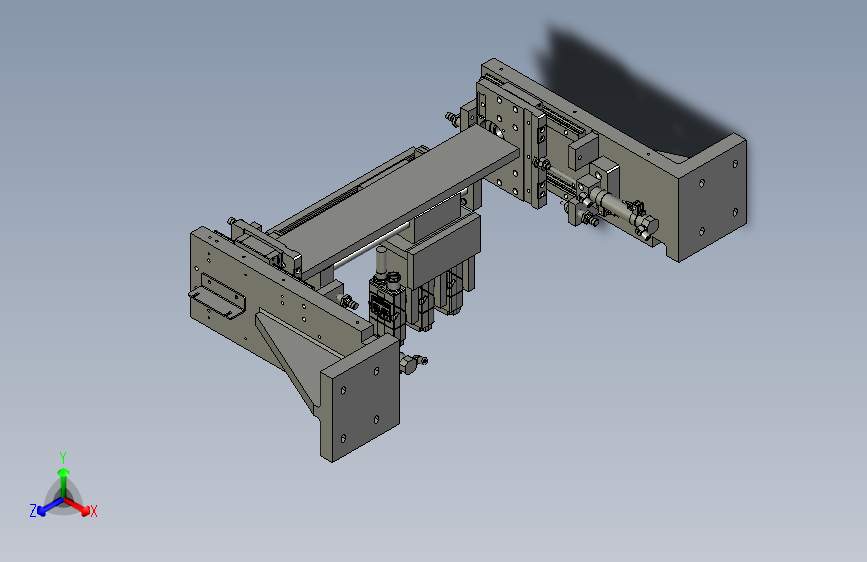The height and width of the screenshot is (562, 867).
Task: Click the green Y axis arrow on triad
Action: point(64,482)
